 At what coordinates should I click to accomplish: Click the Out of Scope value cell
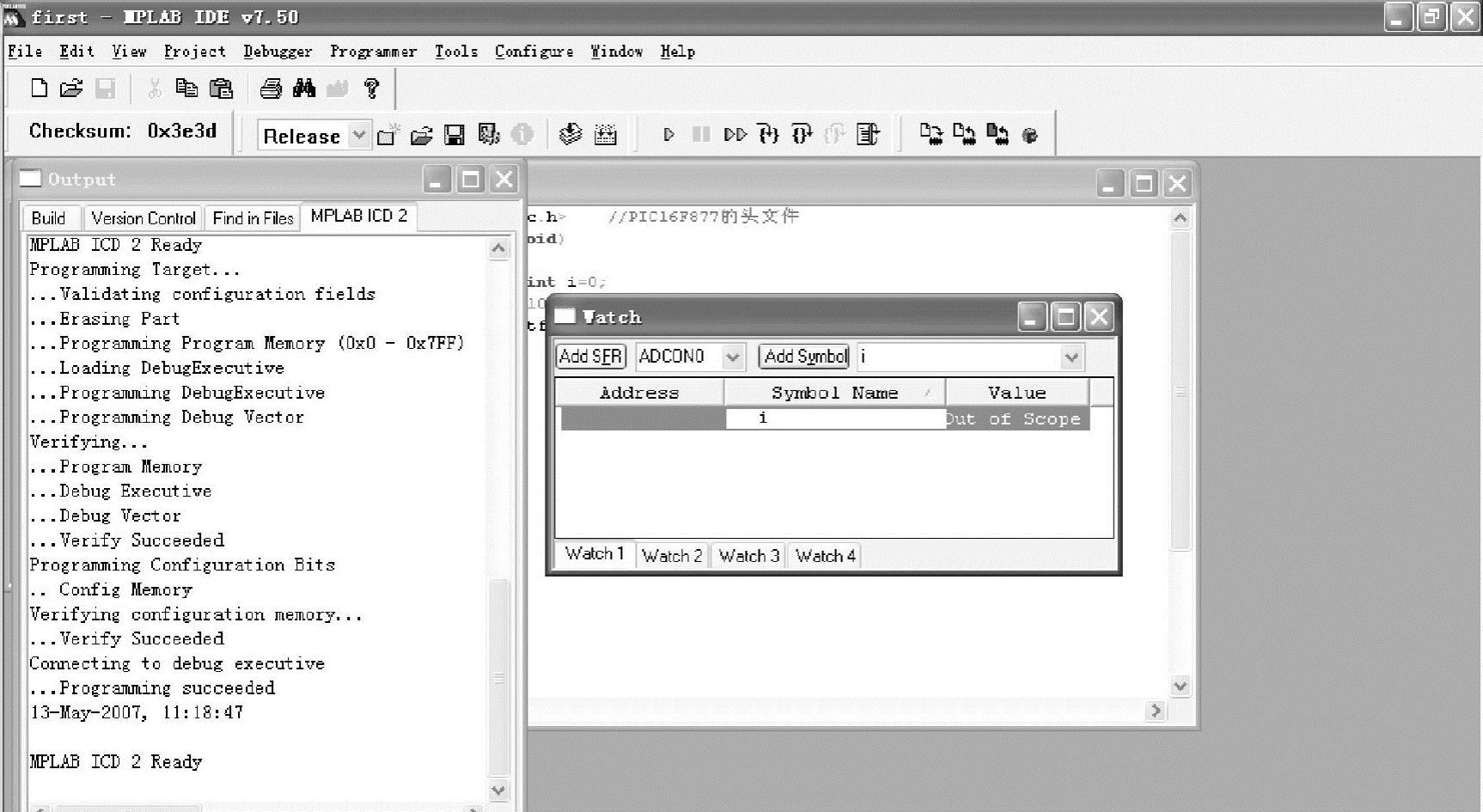[x=1017, y=419]
